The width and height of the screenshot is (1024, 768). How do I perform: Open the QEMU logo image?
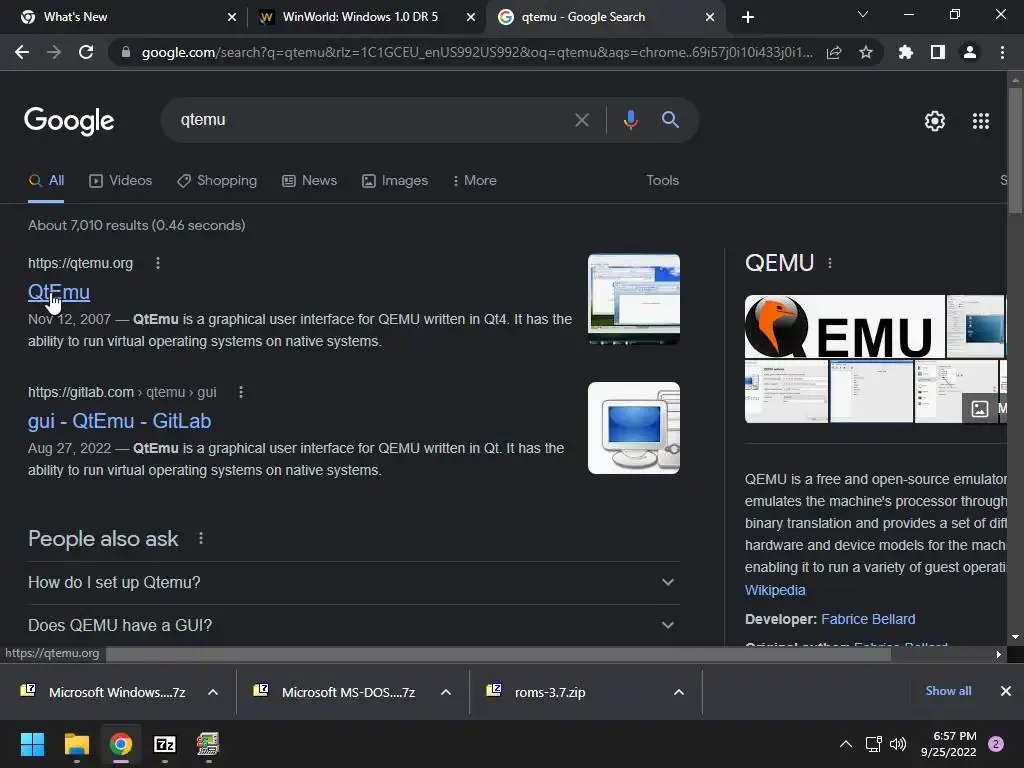click(844, 327)
